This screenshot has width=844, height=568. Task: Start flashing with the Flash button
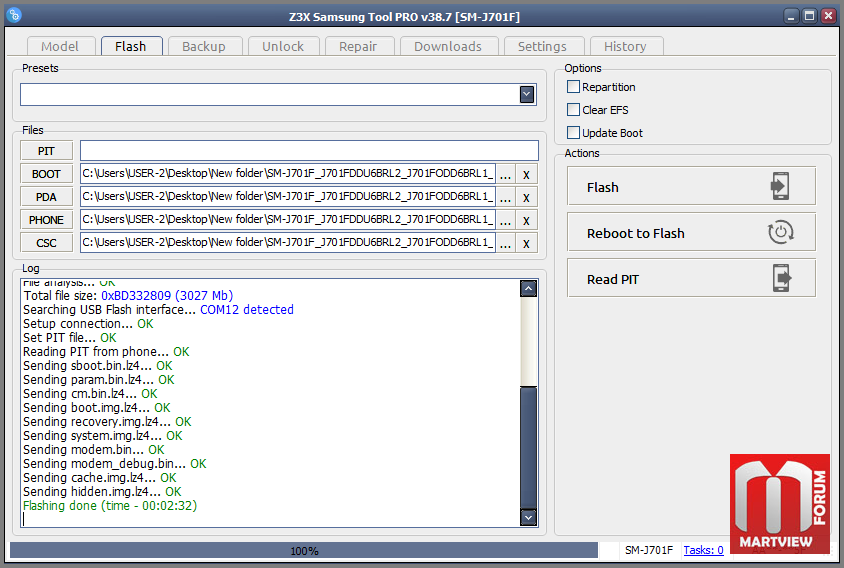coord(691,186)
